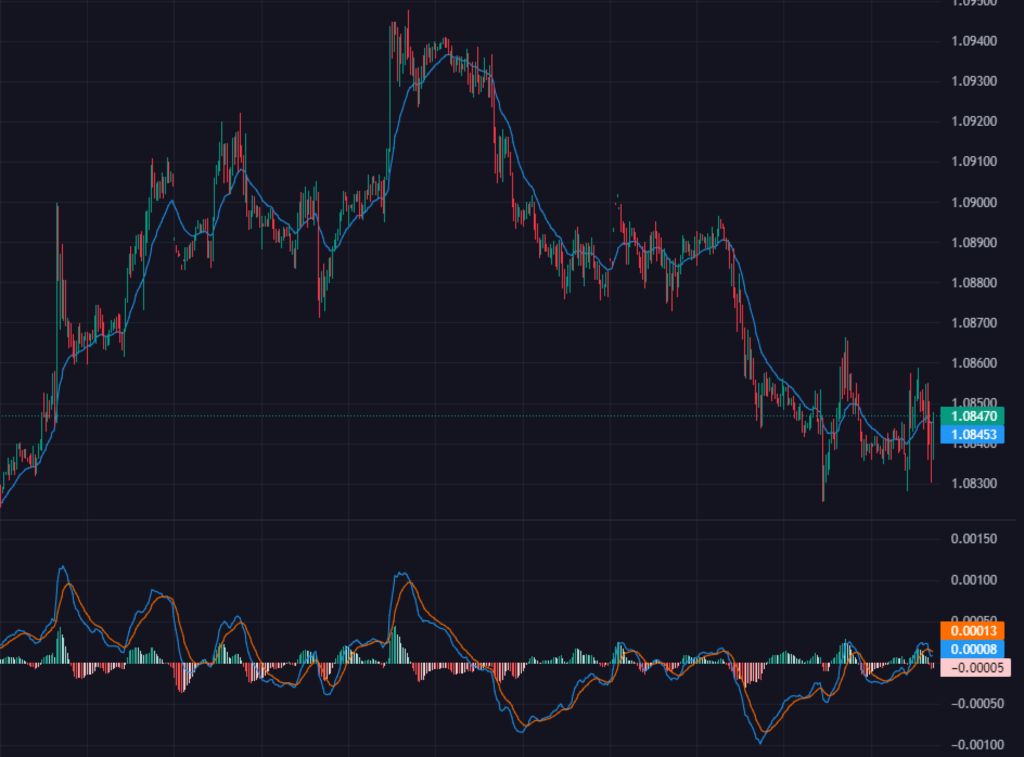Viewport: 1024px width, 757px height.
Task: Click the 1.08800 price axis label
Action: coord(973,283)
